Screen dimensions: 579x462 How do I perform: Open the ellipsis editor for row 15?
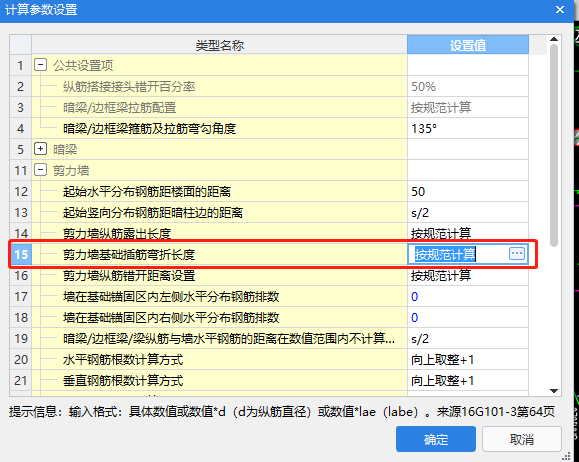click(x=517, y=254)
